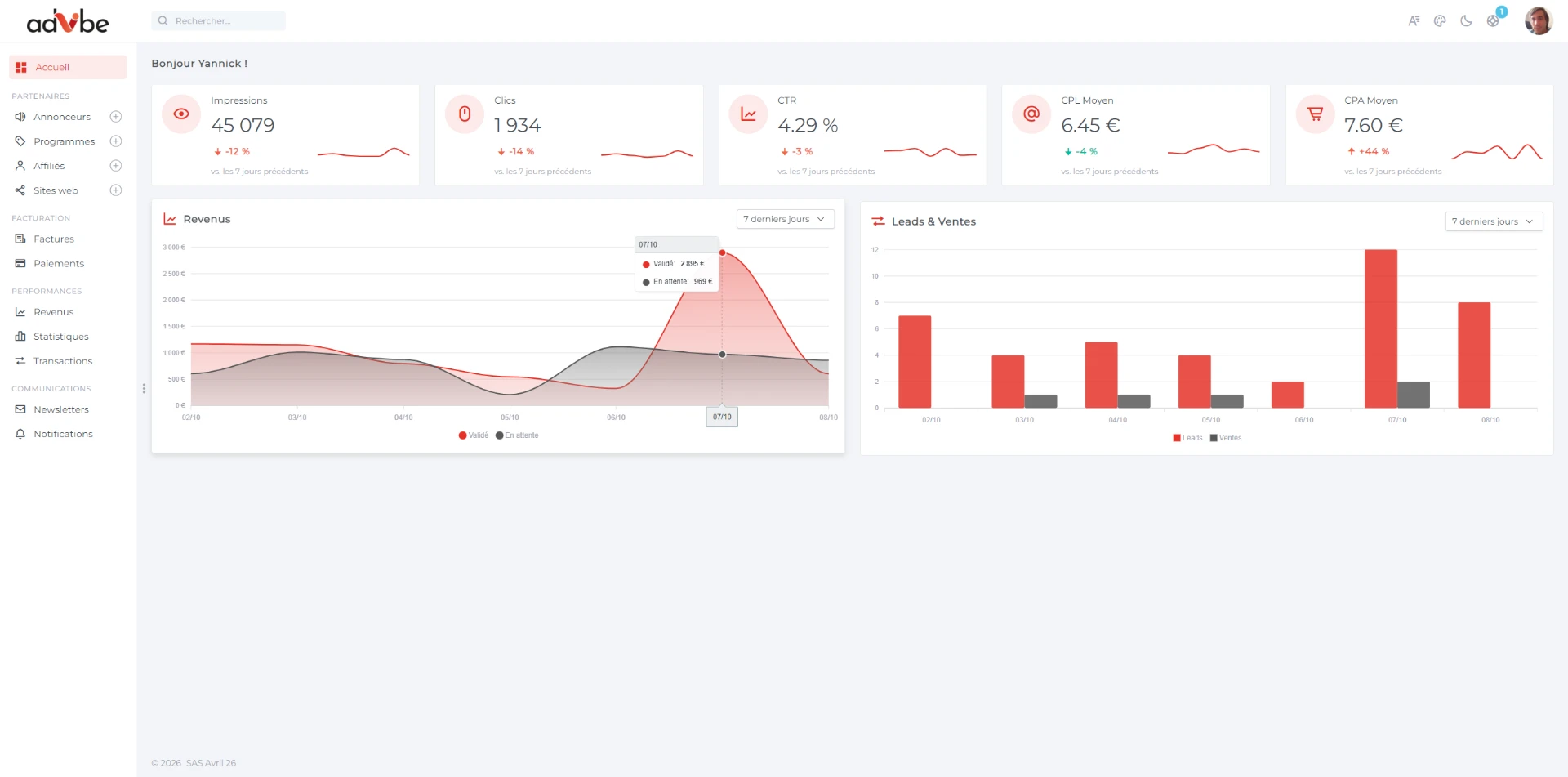This screenshot has width=1568, height=777.
Task: Click the Validé data point at 07/10
Action: click(x=722, y=252)
